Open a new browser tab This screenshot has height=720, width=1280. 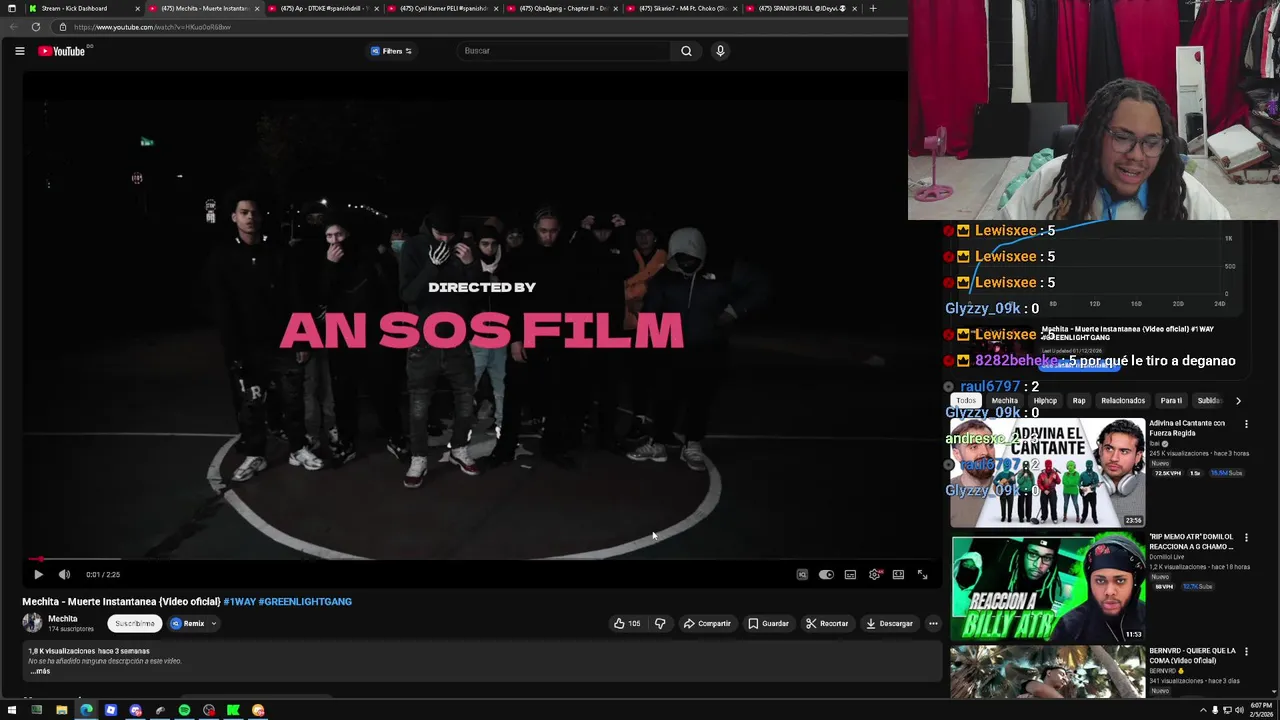873,8
